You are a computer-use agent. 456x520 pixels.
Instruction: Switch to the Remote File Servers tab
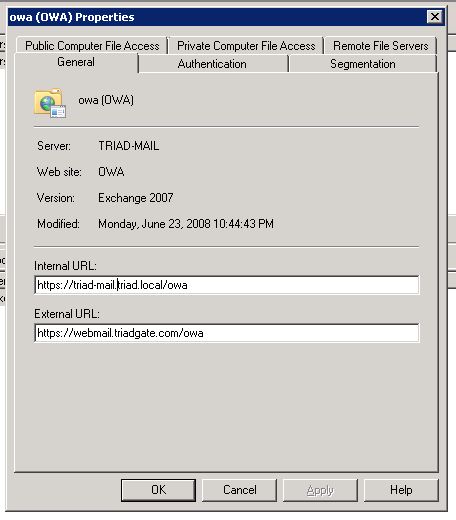pyautogui.click(x=381, y=46)
